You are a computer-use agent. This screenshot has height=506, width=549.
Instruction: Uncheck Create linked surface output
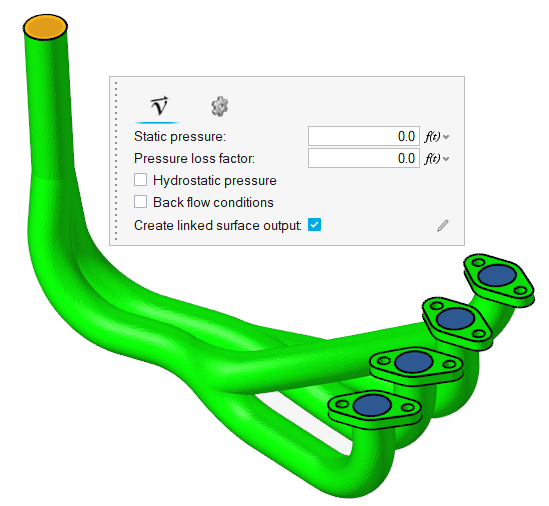(314, 225)
